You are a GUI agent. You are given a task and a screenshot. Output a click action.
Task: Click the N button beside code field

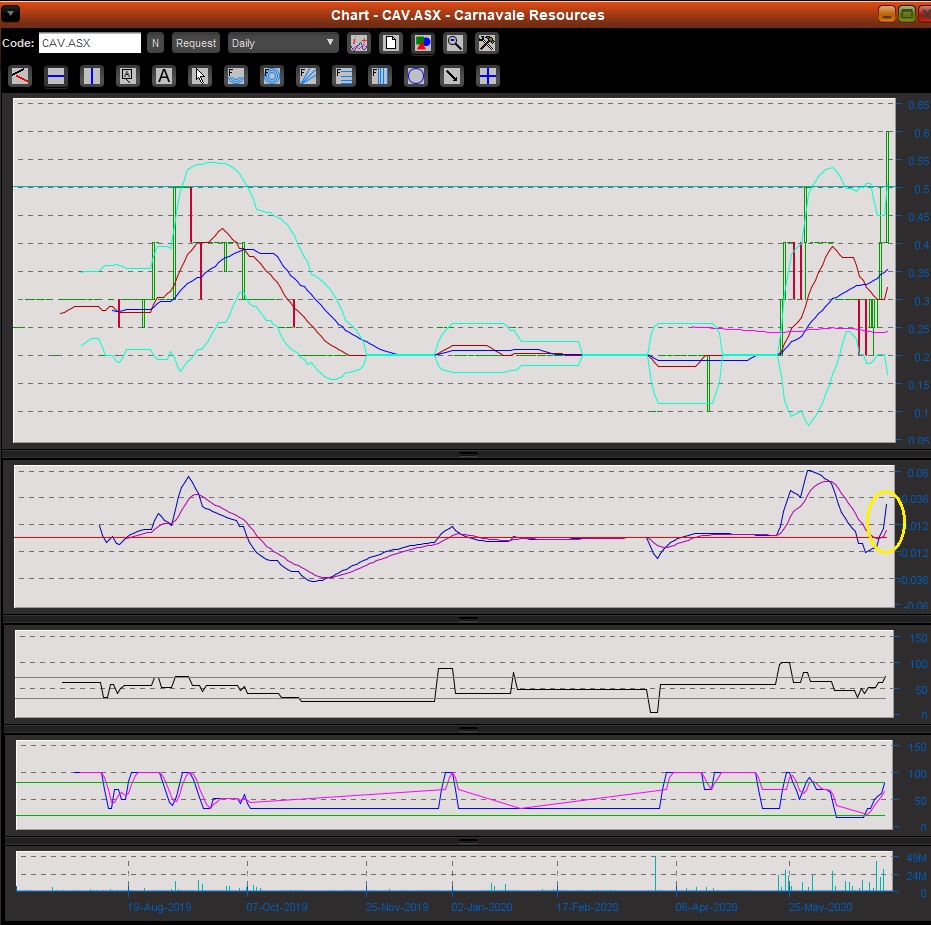[155, 43]
